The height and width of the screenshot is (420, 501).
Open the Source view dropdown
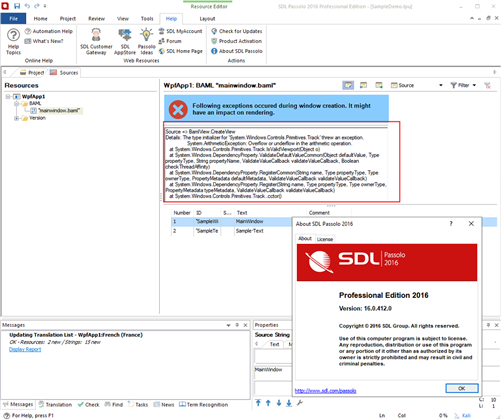pos(441,85)
